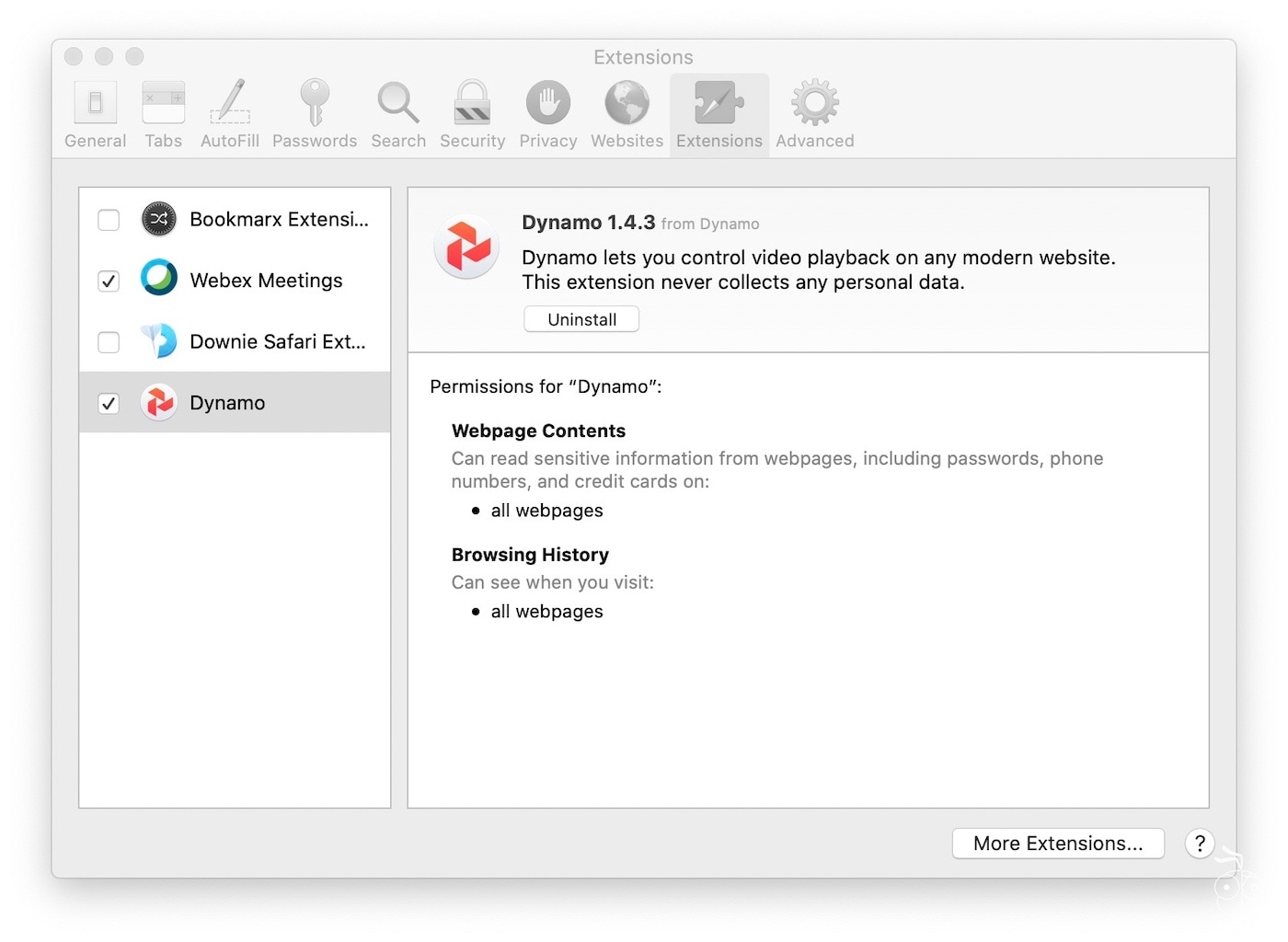
Task: Click the Dynamo logo in detail pane
Action: [467, 247]
